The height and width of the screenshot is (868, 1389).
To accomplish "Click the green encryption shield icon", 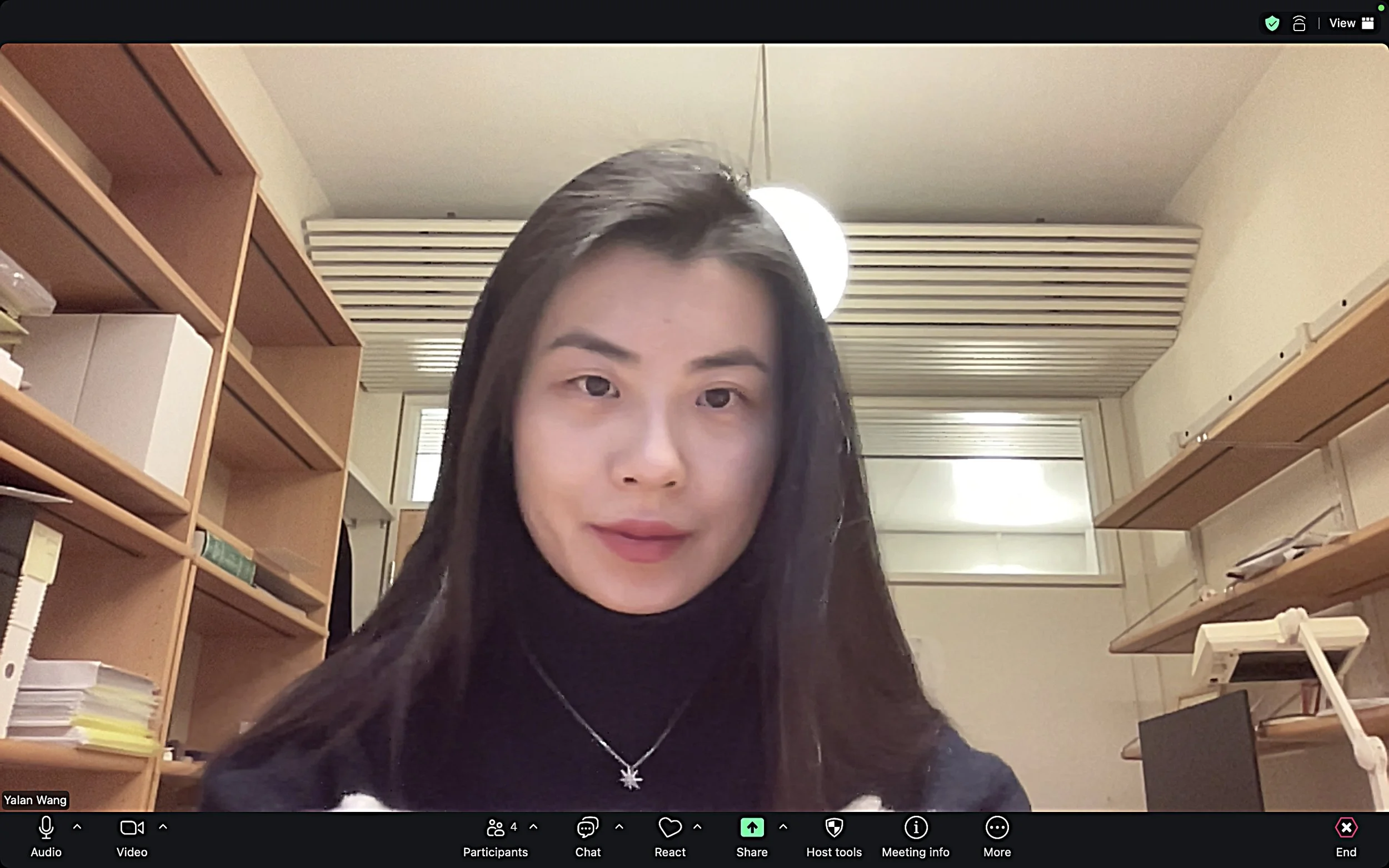I will point(1272,23).
